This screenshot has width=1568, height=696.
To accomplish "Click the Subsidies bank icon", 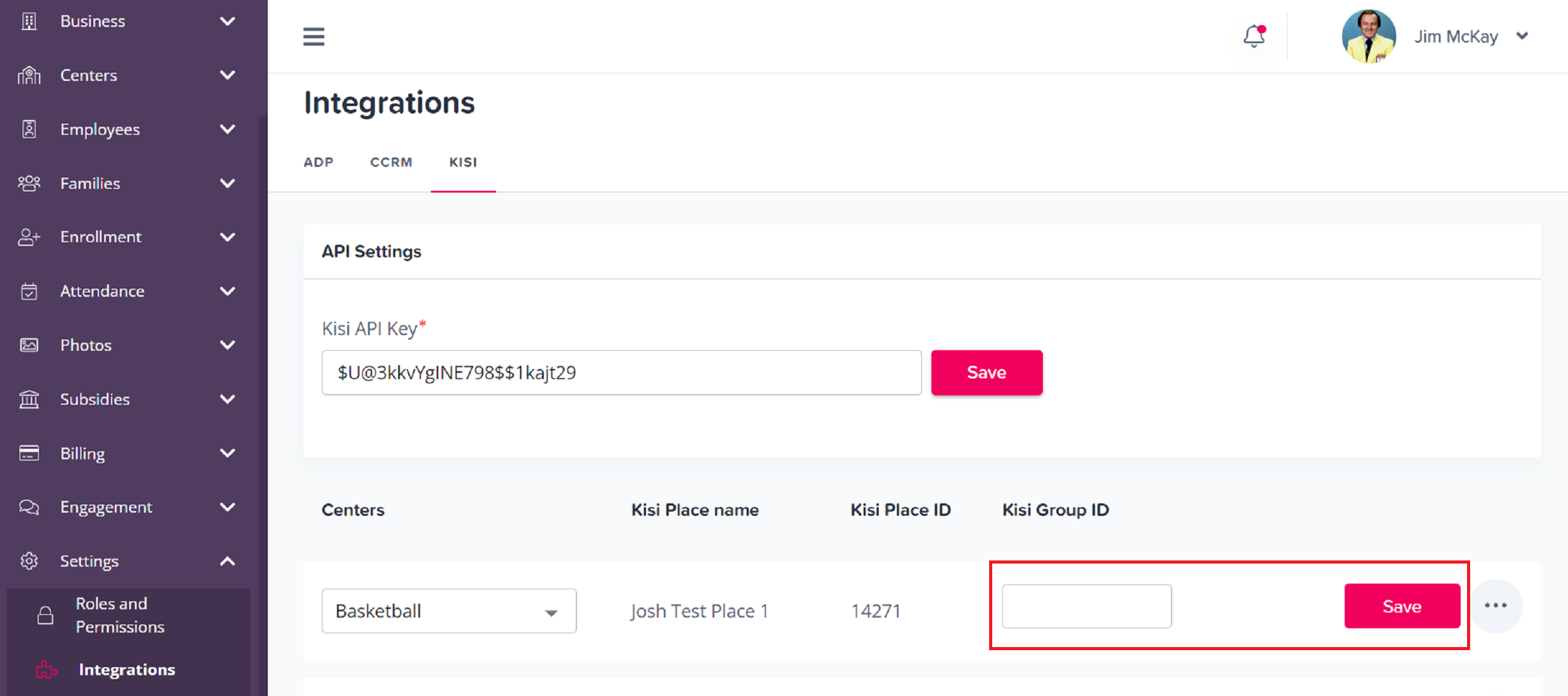I will point(29,399).
